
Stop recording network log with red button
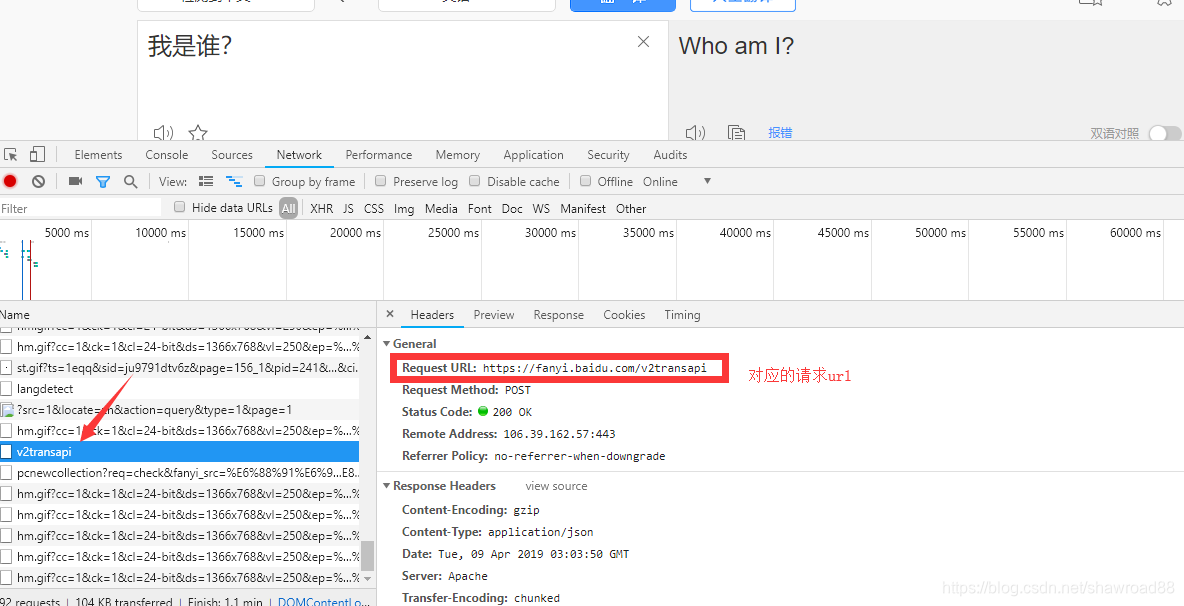[10, 181]
